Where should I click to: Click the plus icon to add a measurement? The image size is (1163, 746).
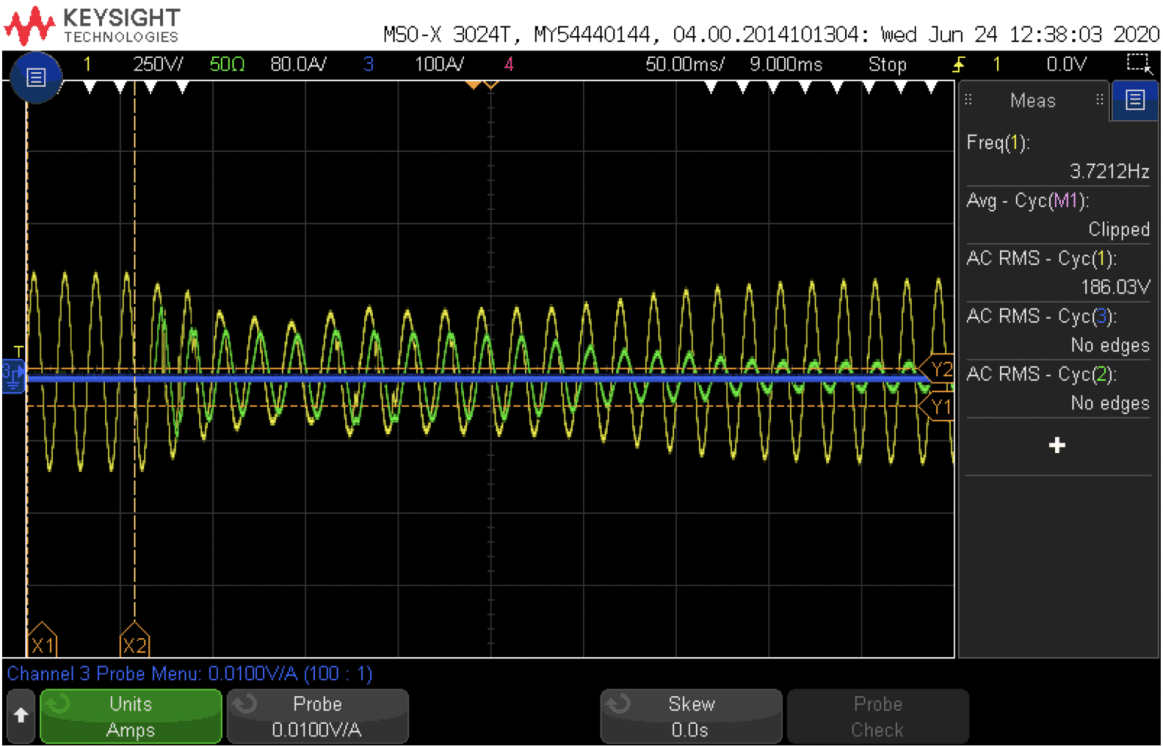1057,446
